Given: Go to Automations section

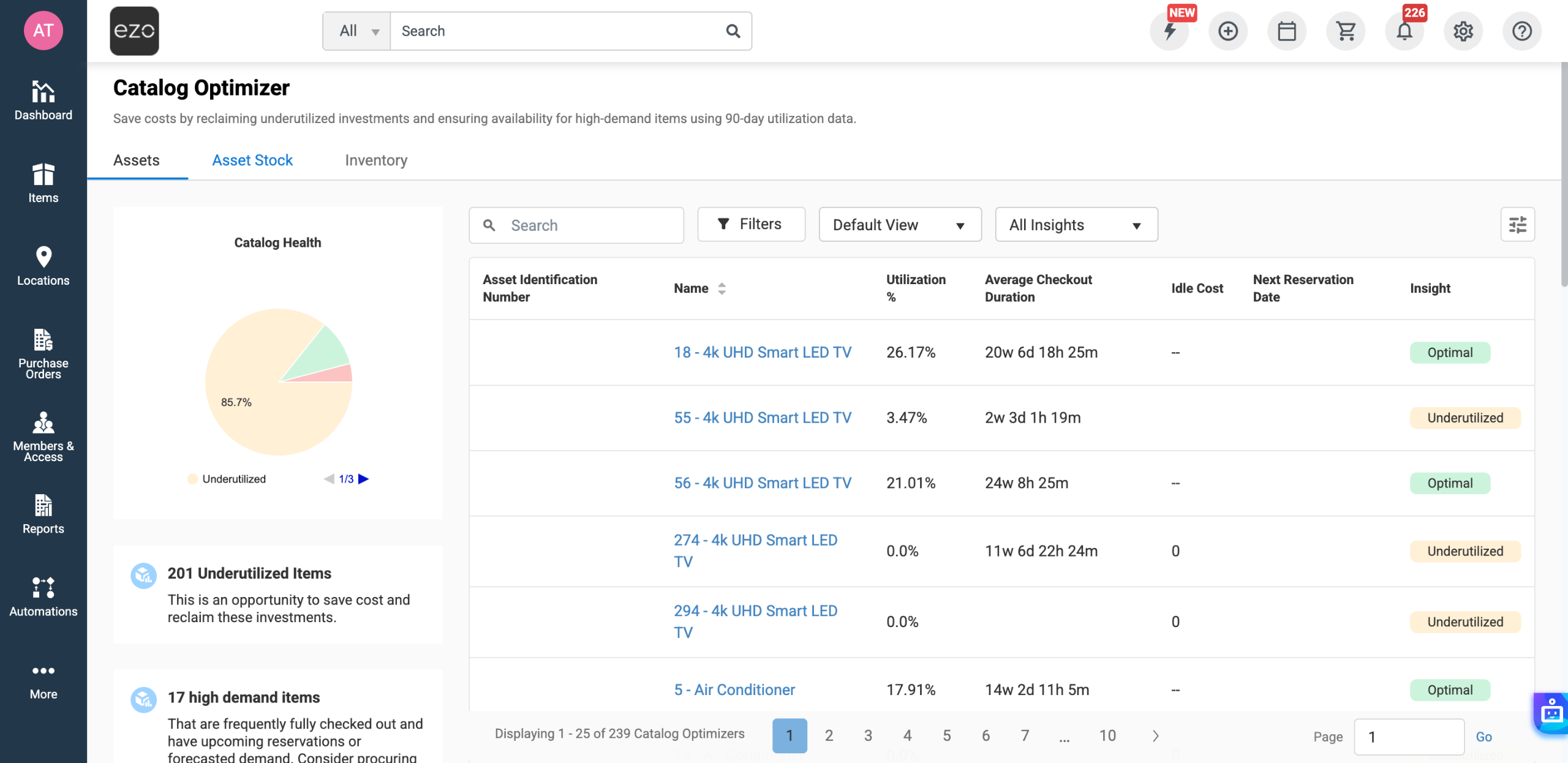Looking at the screenshot, I should point(43,596).
